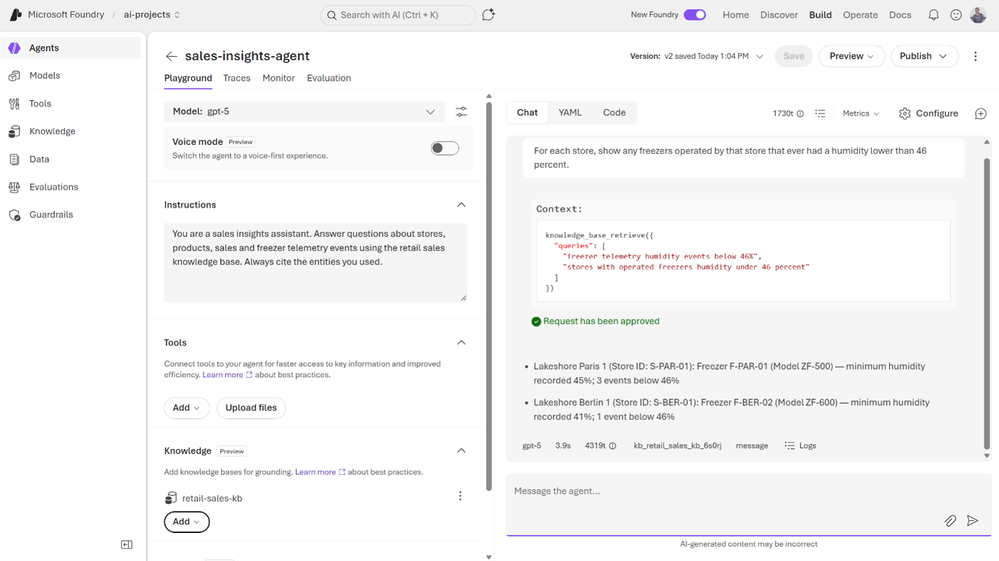Click the info icon beside 4319t
This screenshot has height=561, width=999.
tap(612, 446)
